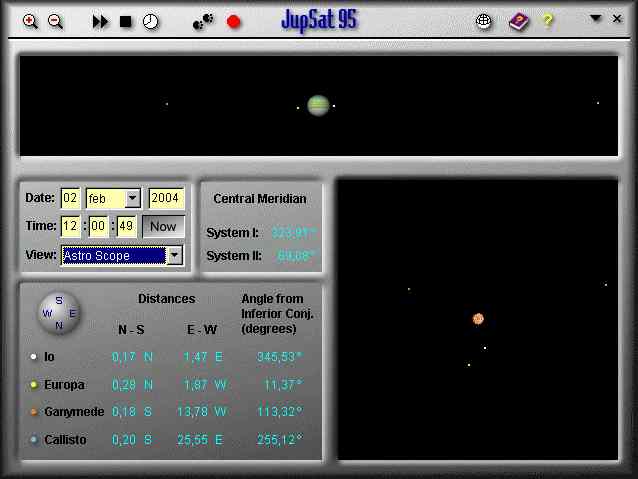Screen dimensions: 638x479
Task: Open the dropdown triangle menu in title bar
Action: [x=595, y=18]
